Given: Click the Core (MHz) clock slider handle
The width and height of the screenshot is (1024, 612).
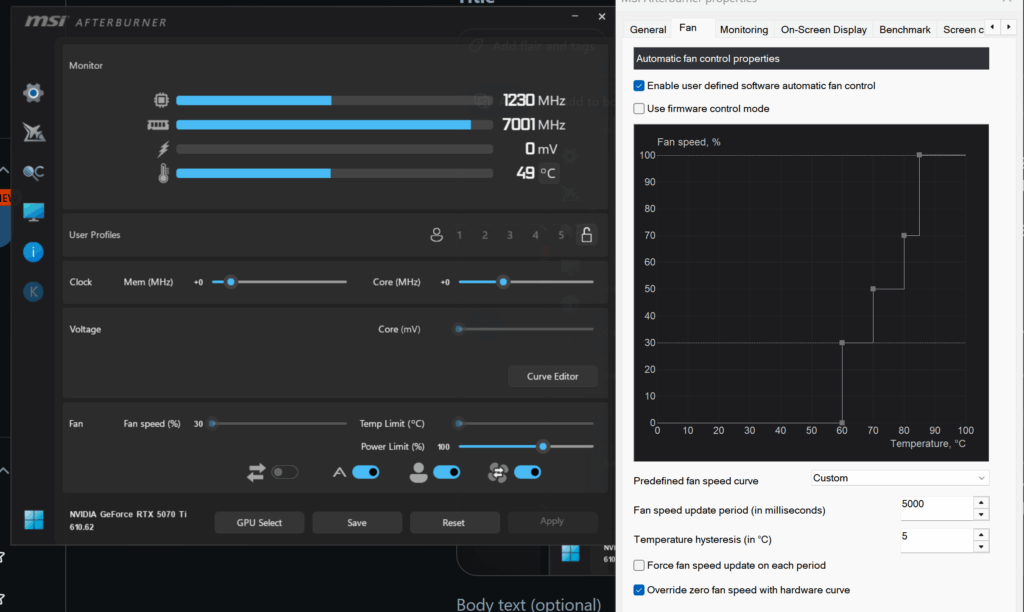Looking at the screenshot, I should 503,282.
